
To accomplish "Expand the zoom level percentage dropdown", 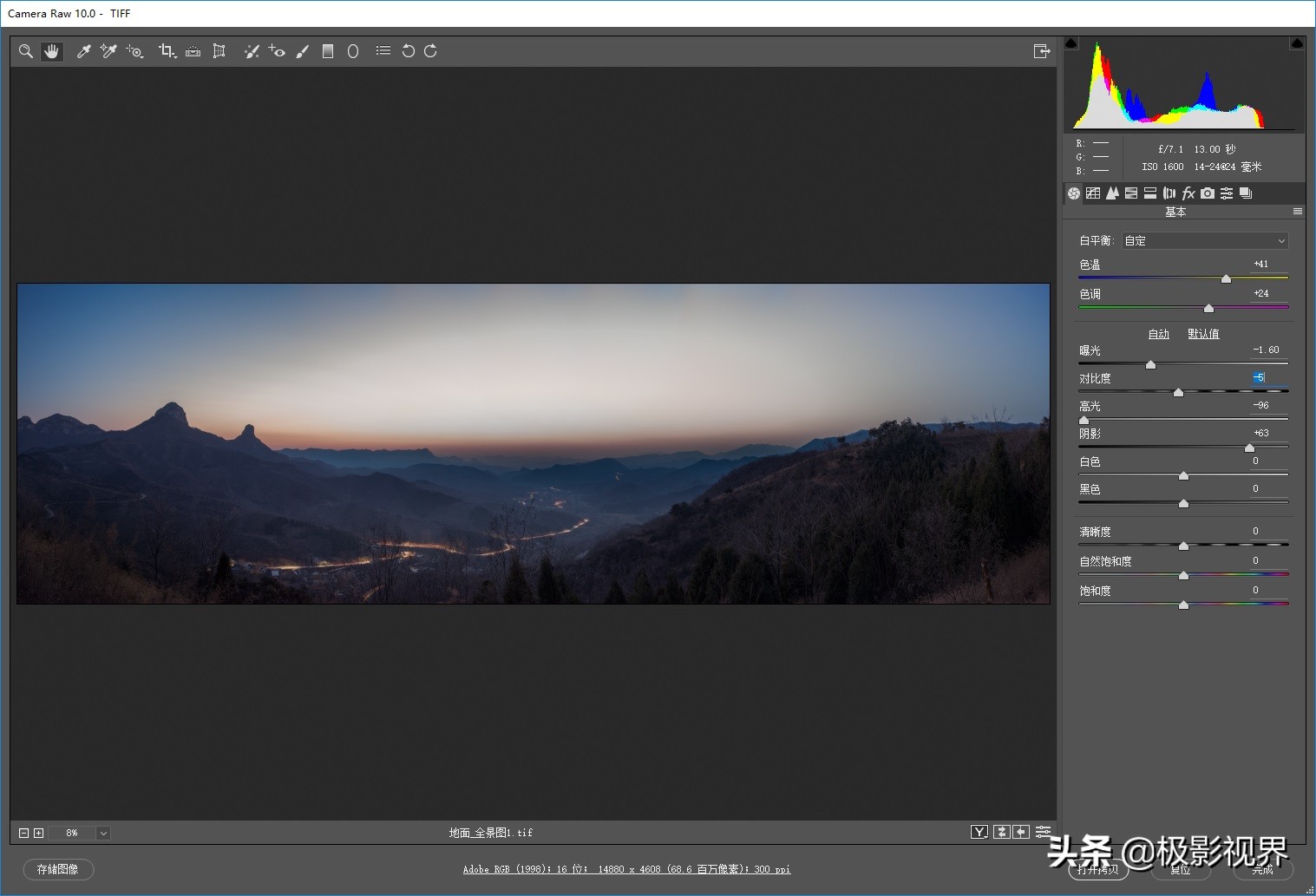I will pyautogui.click(x=103, y=834).
